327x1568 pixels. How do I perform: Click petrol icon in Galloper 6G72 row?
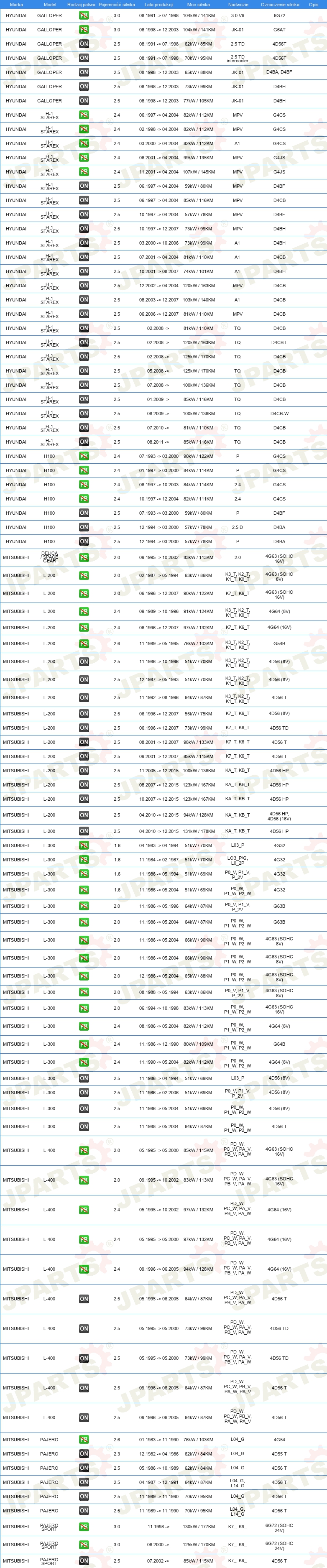pyautogui.click(x=84, y=15)
